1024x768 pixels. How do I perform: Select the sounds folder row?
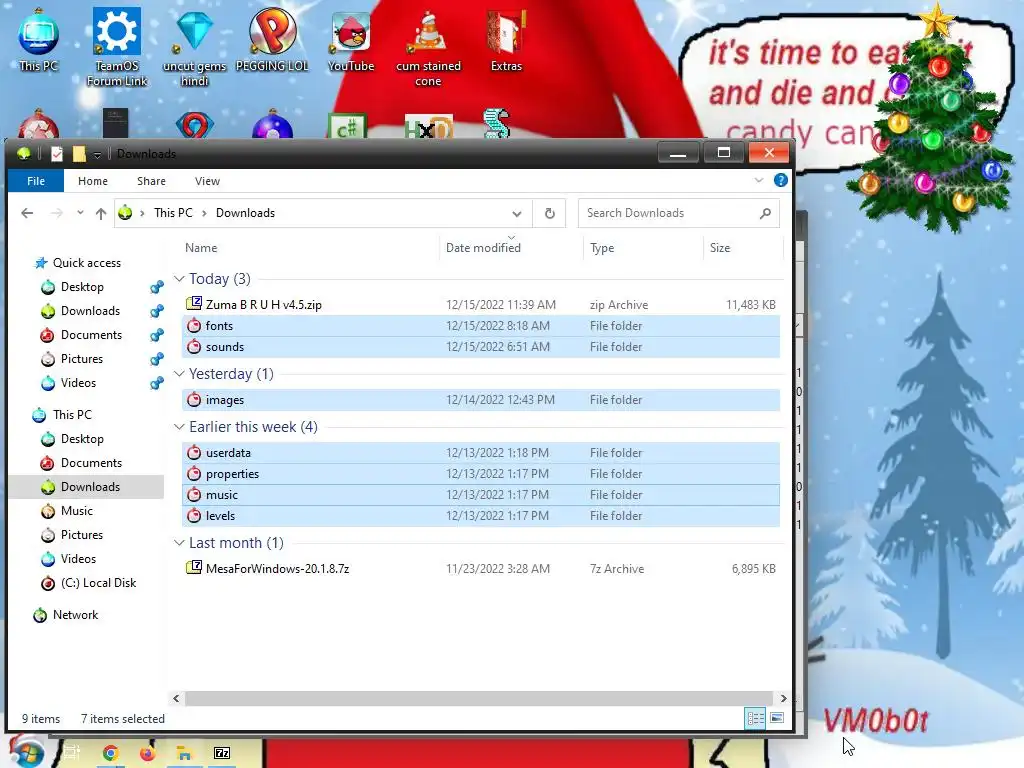[x=481, y=347]
